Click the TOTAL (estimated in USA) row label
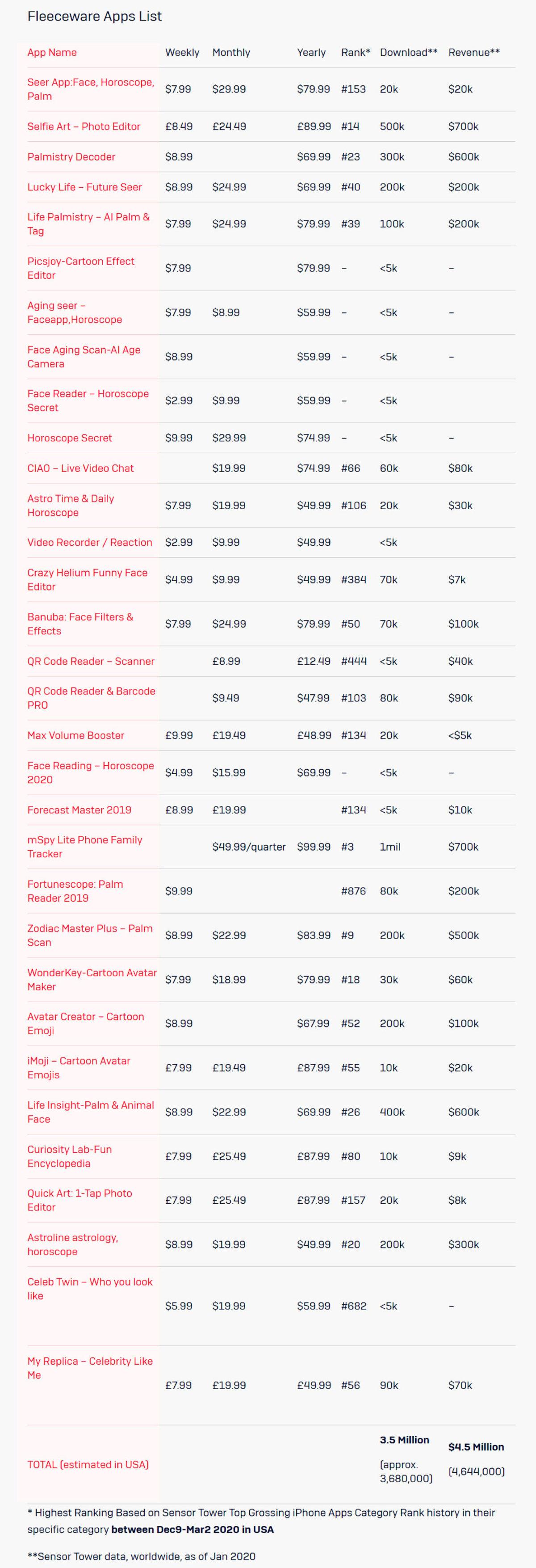 88,1464
